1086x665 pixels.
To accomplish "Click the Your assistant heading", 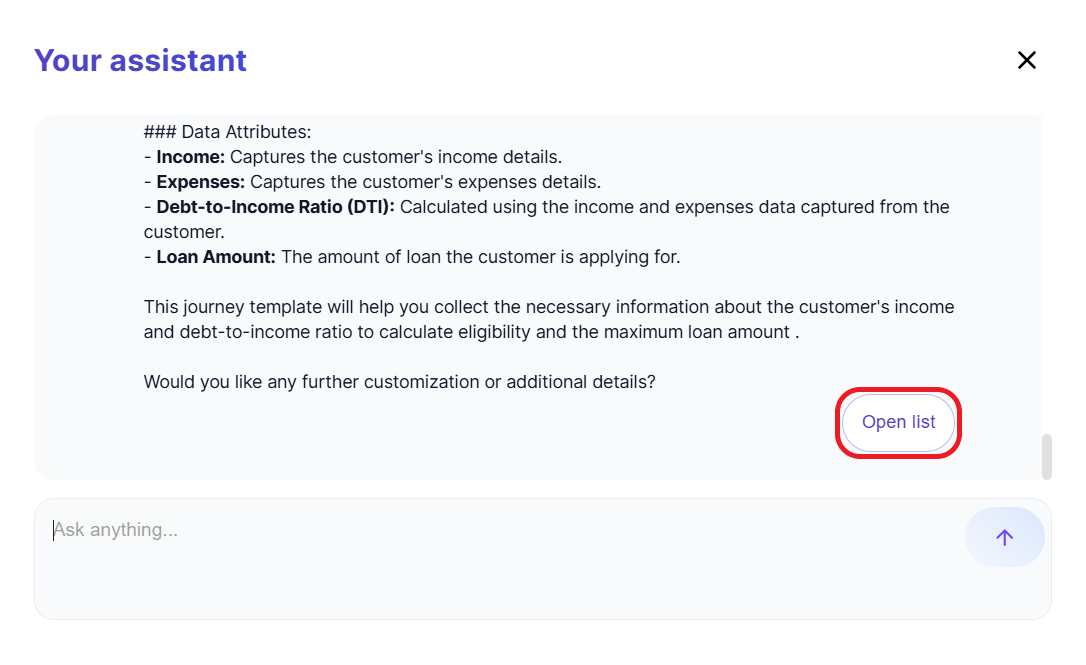I will [140, 60].
